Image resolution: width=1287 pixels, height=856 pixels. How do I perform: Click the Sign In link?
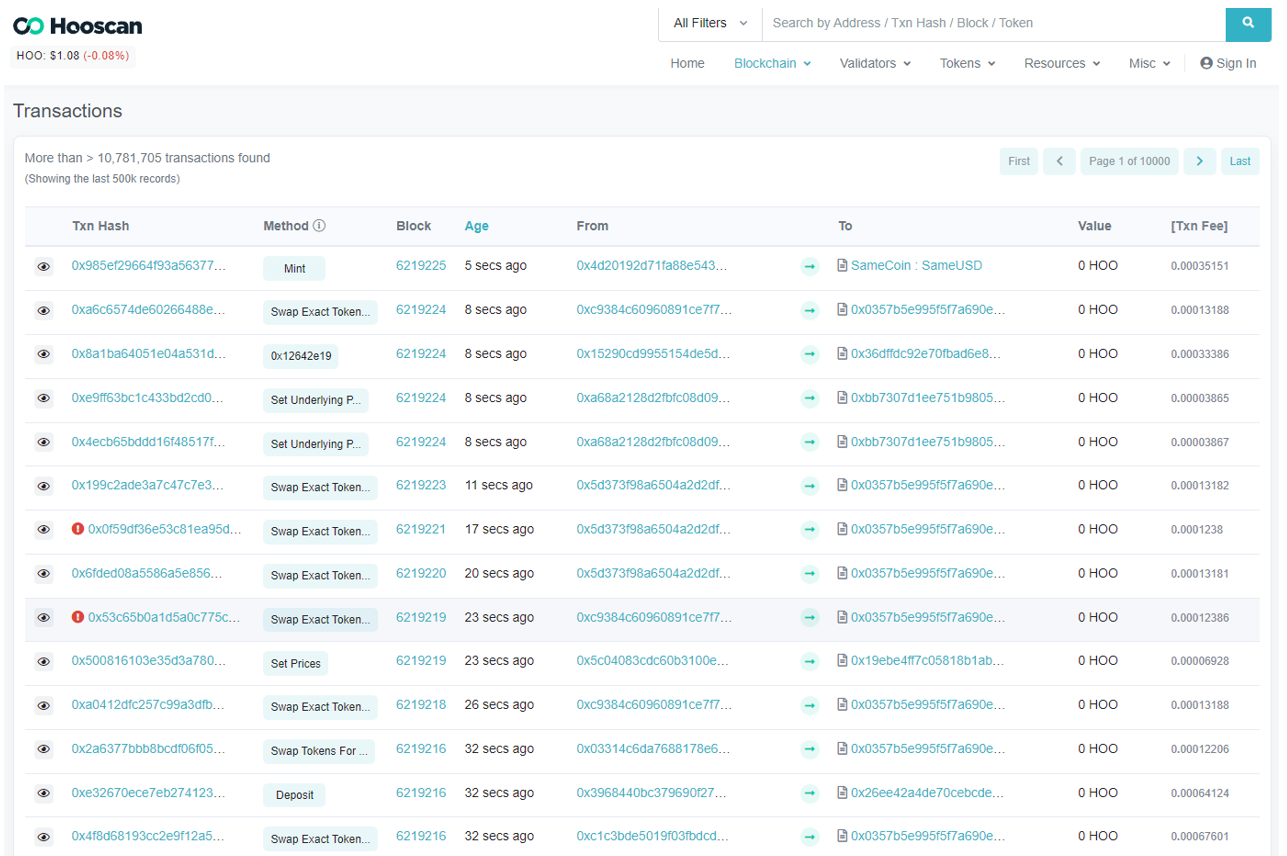[x=1228, y=63]
